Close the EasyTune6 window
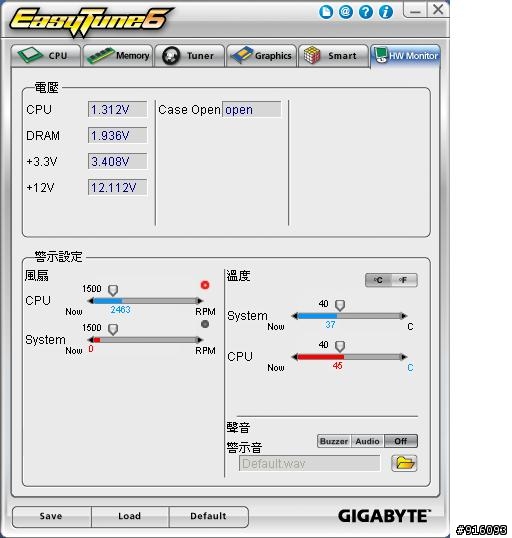The height and width of the screenshot is (538, 512). pos(438,9)
